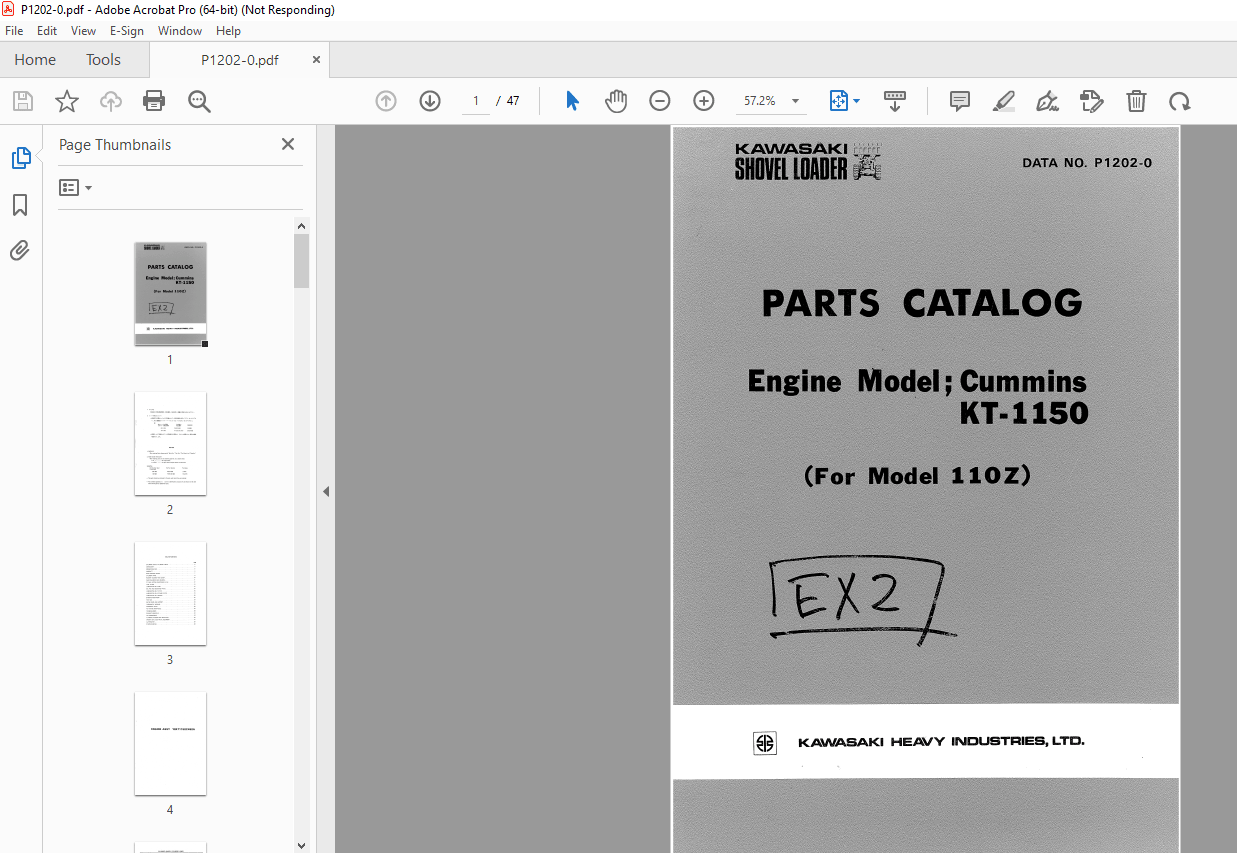Rotate the current page
Screen dimensions: 1237x853
pos(1180,101)
